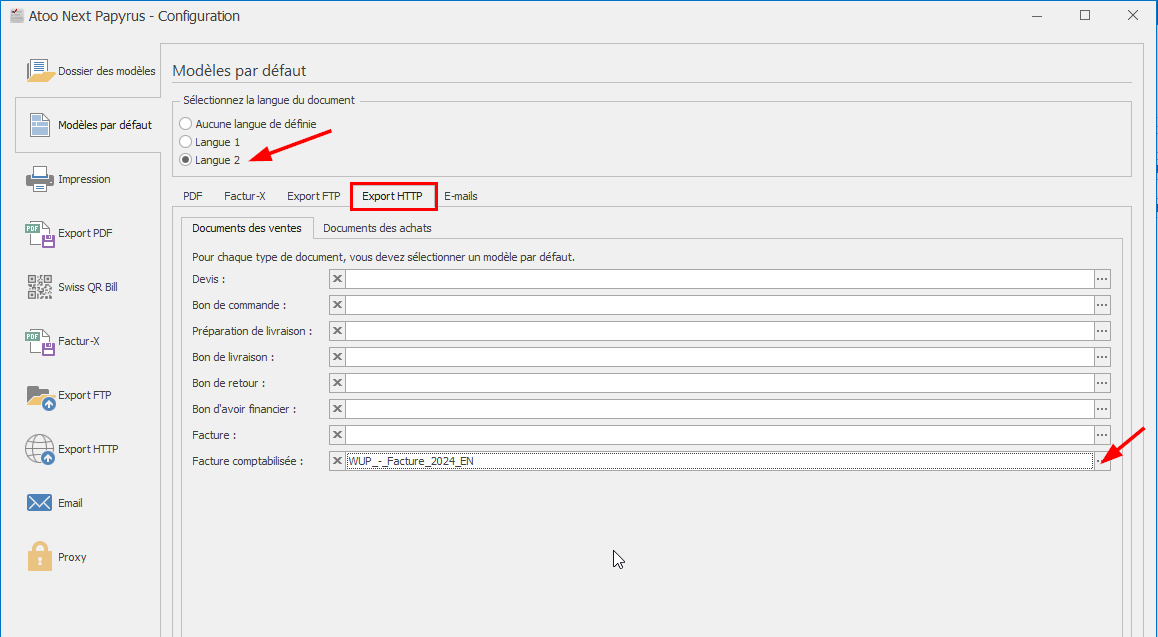Open Dossier des modèles sidebar icon
This screenshot has height=637, width=1158.
(x=39, y=71)
